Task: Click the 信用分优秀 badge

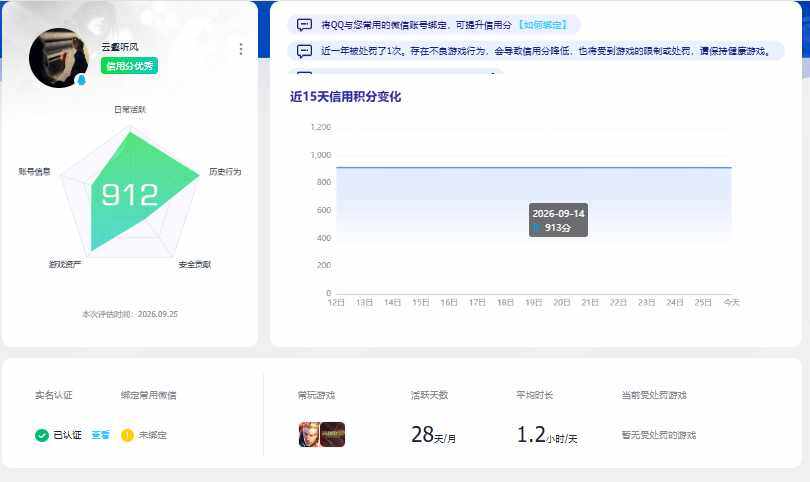Action: 129,66
